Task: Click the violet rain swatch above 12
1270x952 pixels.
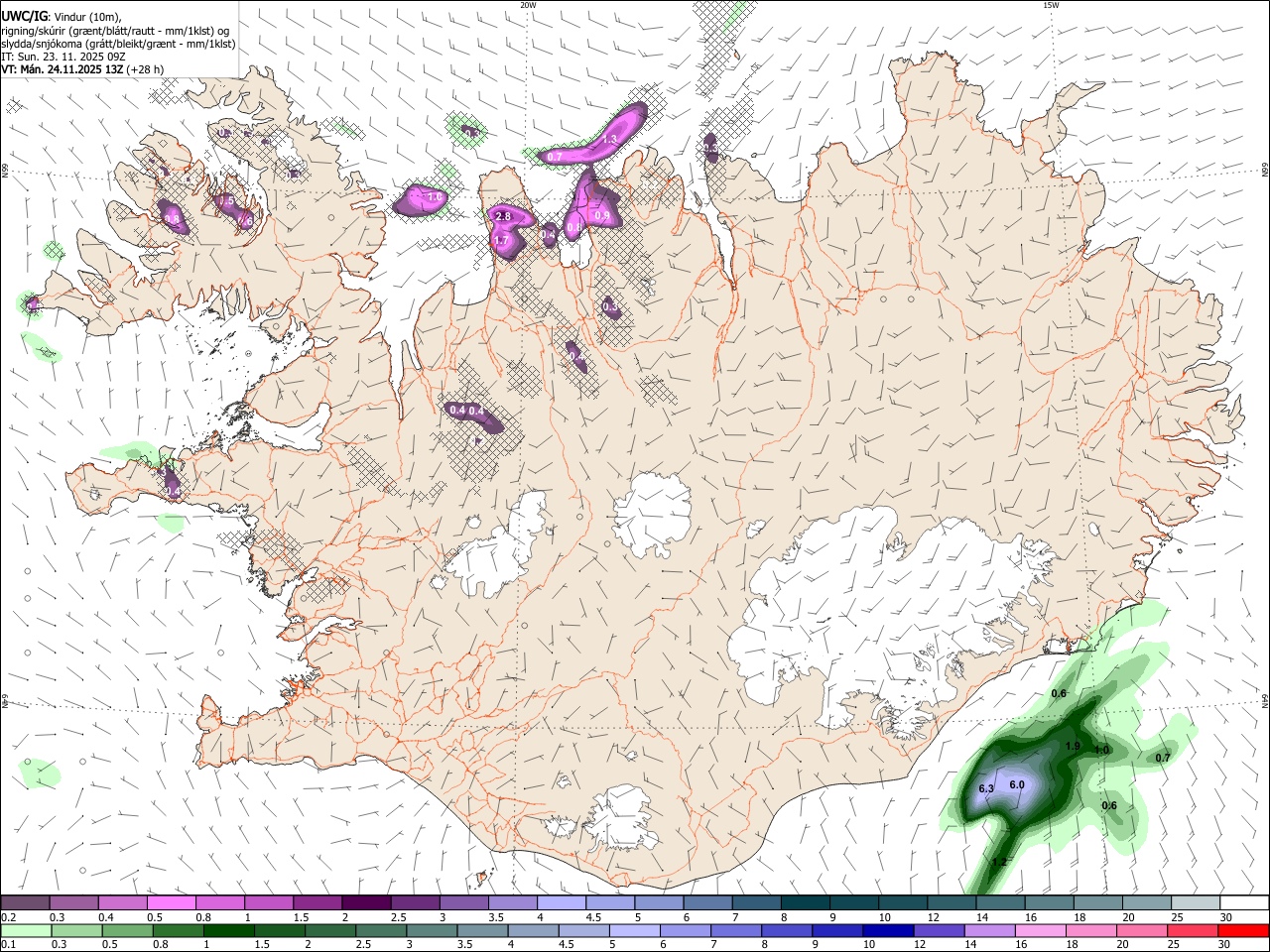Action: tap(938, 931)
